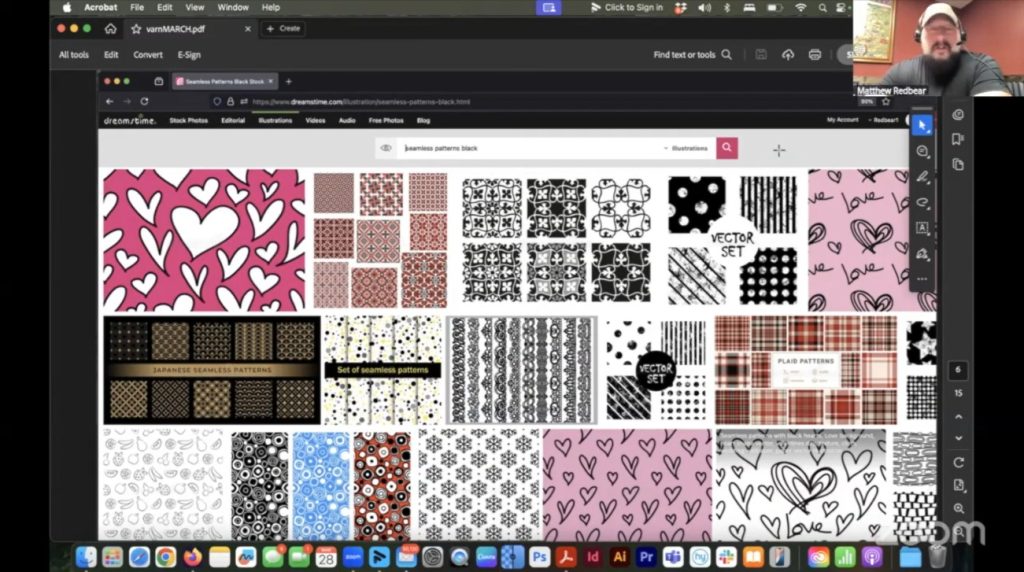Open Premiere Pro from the dock

tap(646, 557)
